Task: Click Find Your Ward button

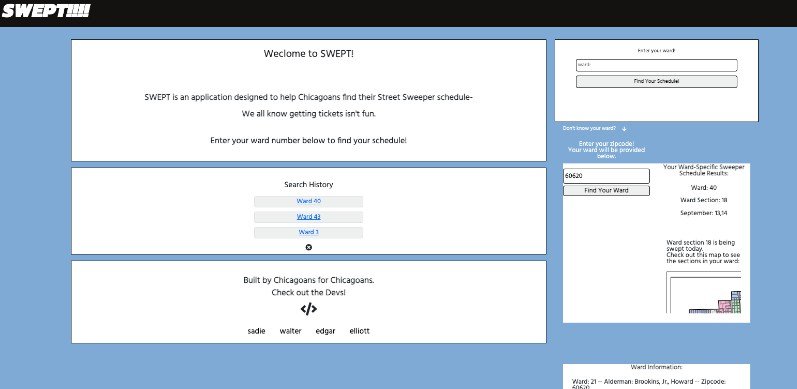Action: pos(606,190)
